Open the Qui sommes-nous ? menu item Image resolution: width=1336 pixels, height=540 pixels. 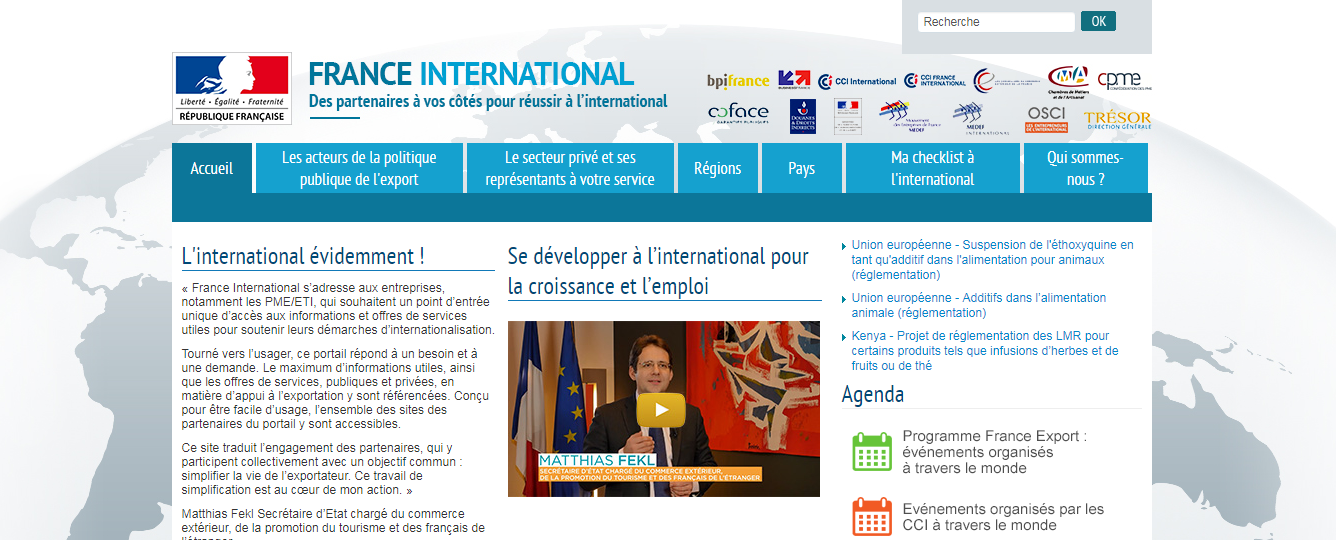click(1086, 168)
